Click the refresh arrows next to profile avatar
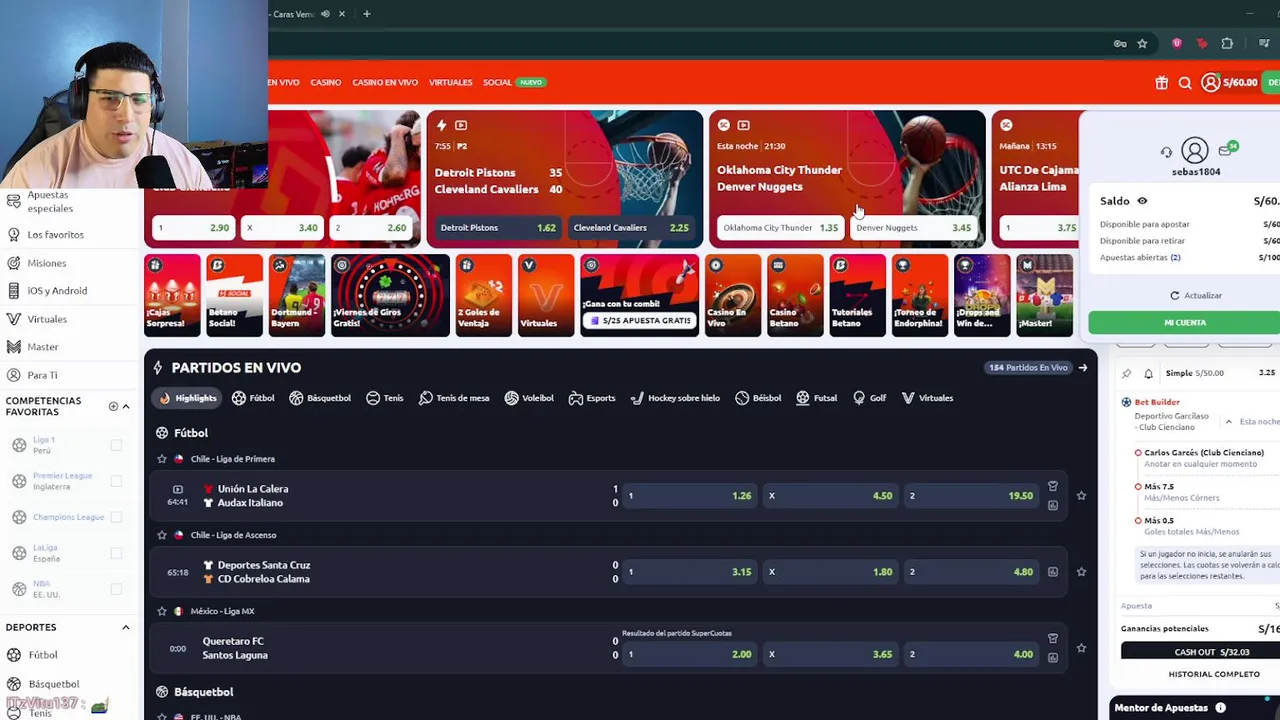The height and width of the screenshot is (720, 1280). [x=1166, y=152]
